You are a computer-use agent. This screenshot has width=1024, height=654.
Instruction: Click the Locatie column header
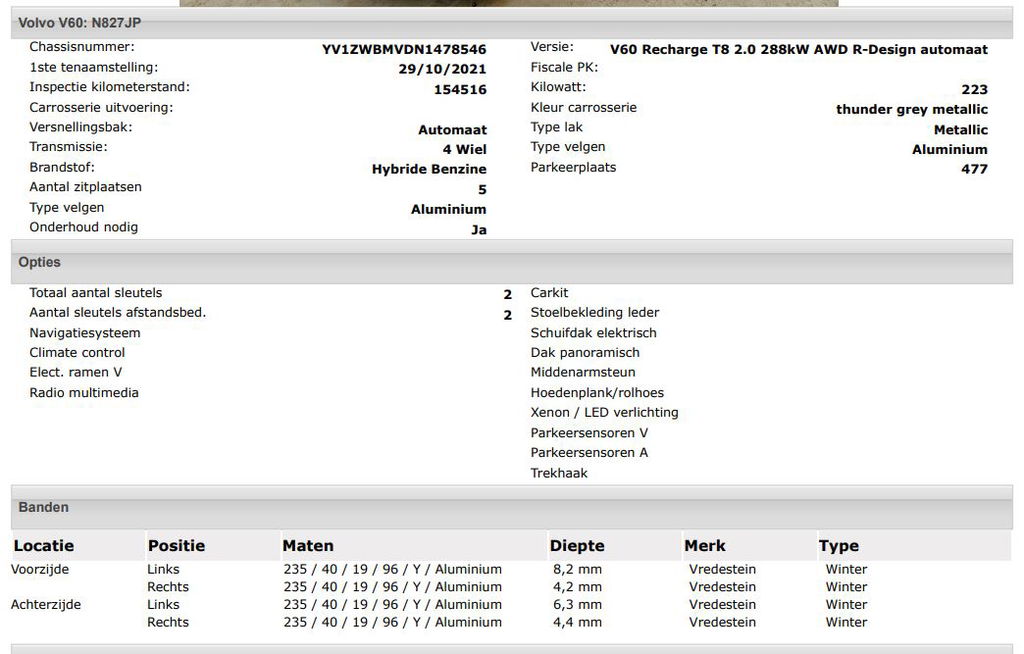pos(43,546)
